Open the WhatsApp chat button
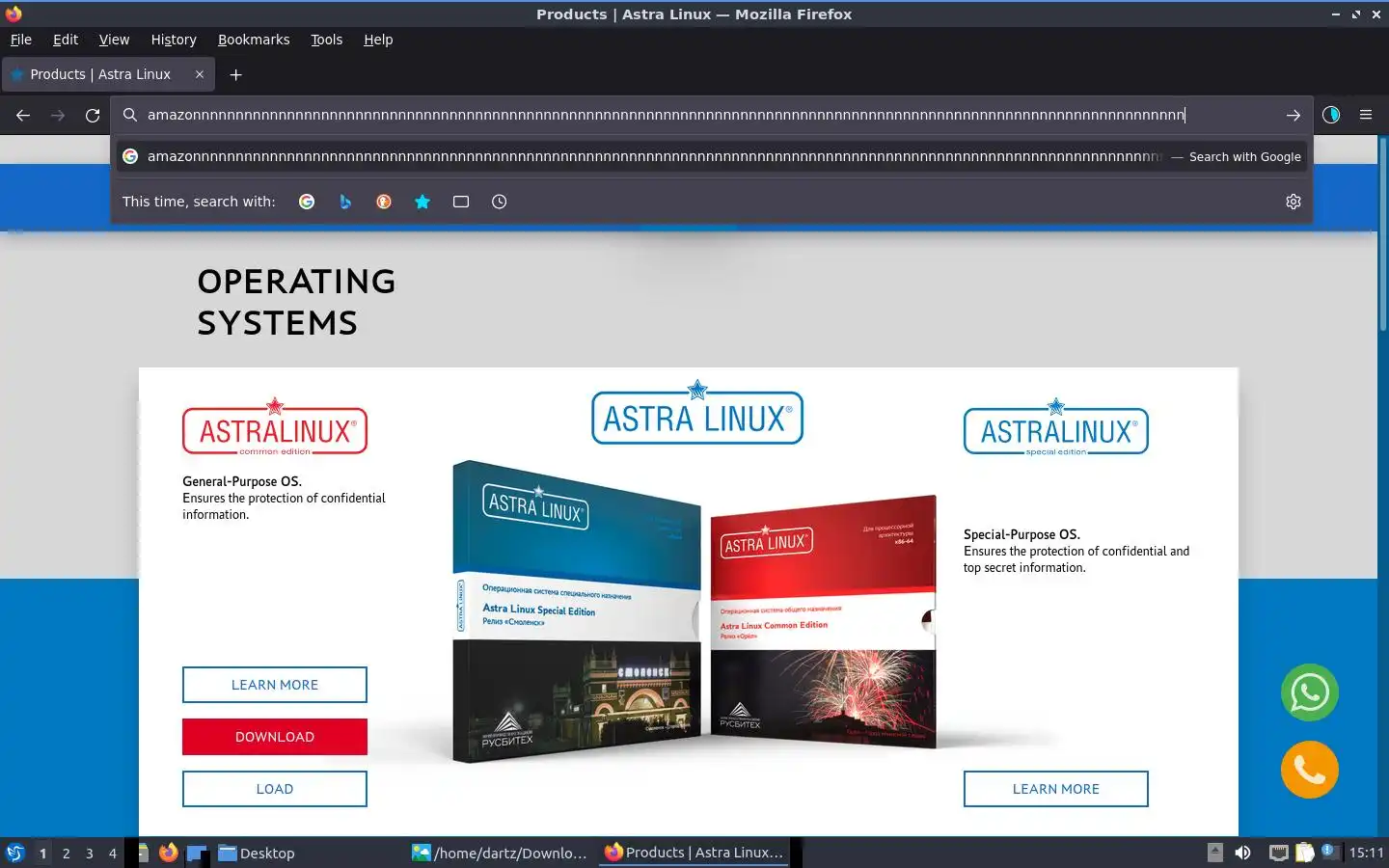The image size is (1389, 868). pyautogui.click(x=1310, y=692)
